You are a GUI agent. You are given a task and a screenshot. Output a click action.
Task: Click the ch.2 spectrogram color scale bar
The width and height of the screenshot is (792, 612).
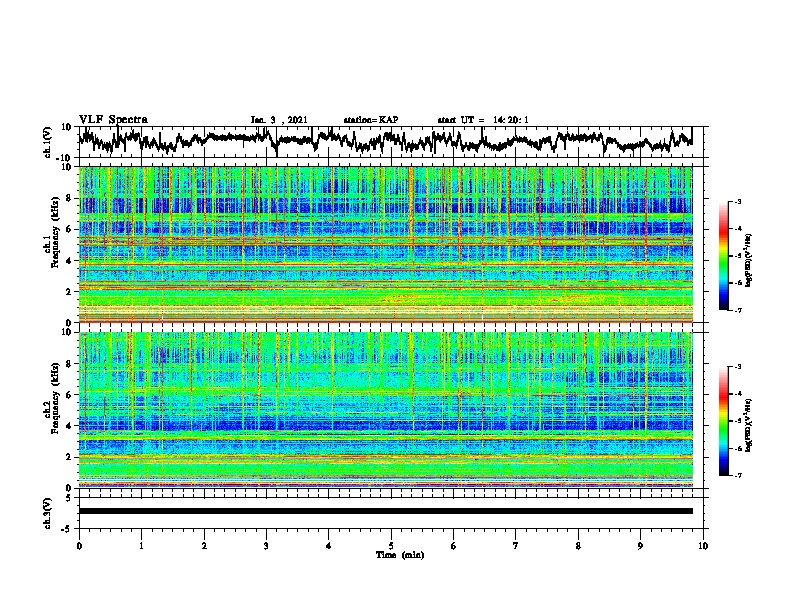click(x=723, y=421)
